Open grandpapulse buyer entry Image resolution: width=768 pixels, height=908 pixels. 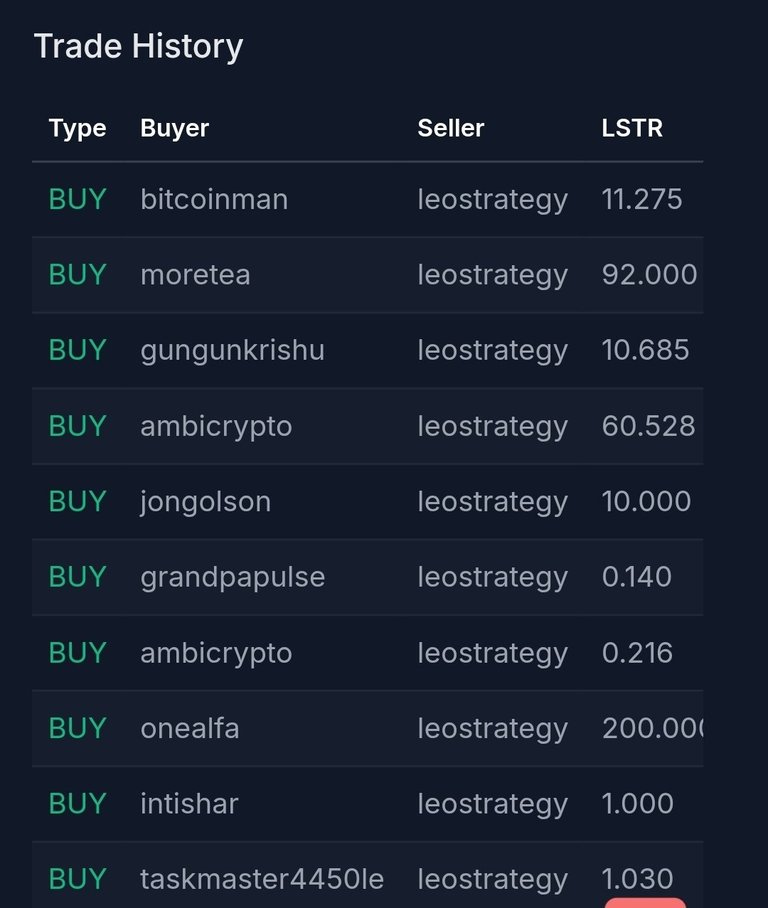232,578
